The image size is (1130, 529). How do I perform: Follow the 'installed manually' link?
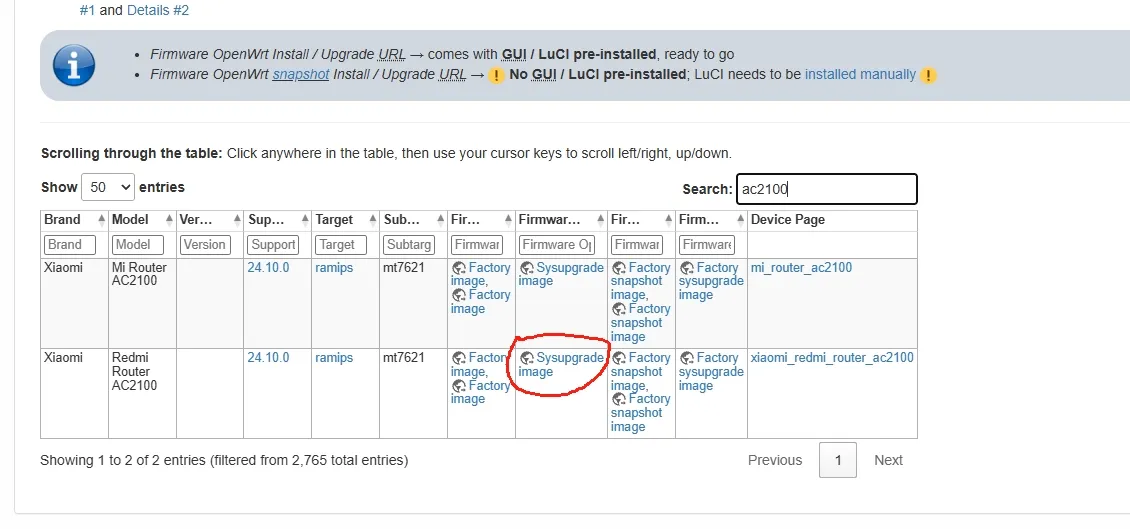(x=860, y=74)
